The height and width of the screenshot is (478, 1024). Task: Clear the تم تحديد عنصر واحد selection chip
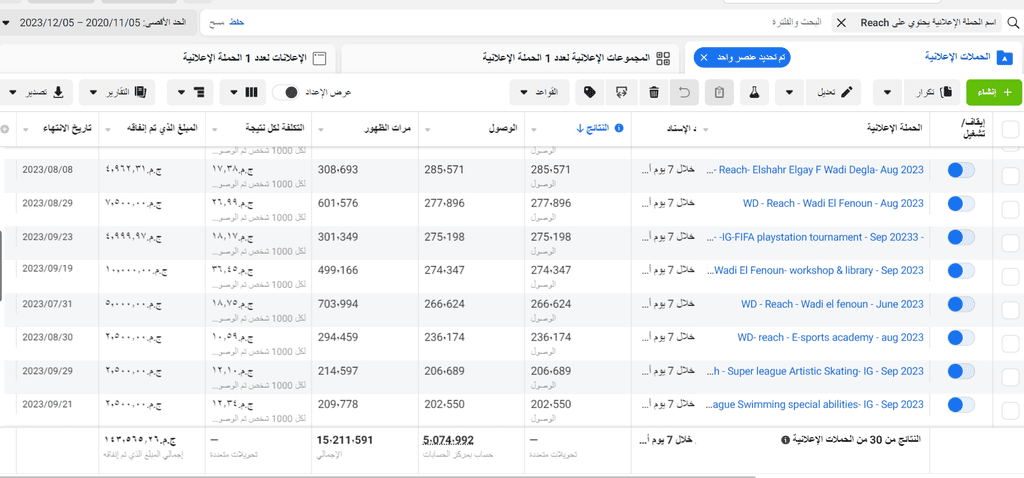[x=703, y=57]
